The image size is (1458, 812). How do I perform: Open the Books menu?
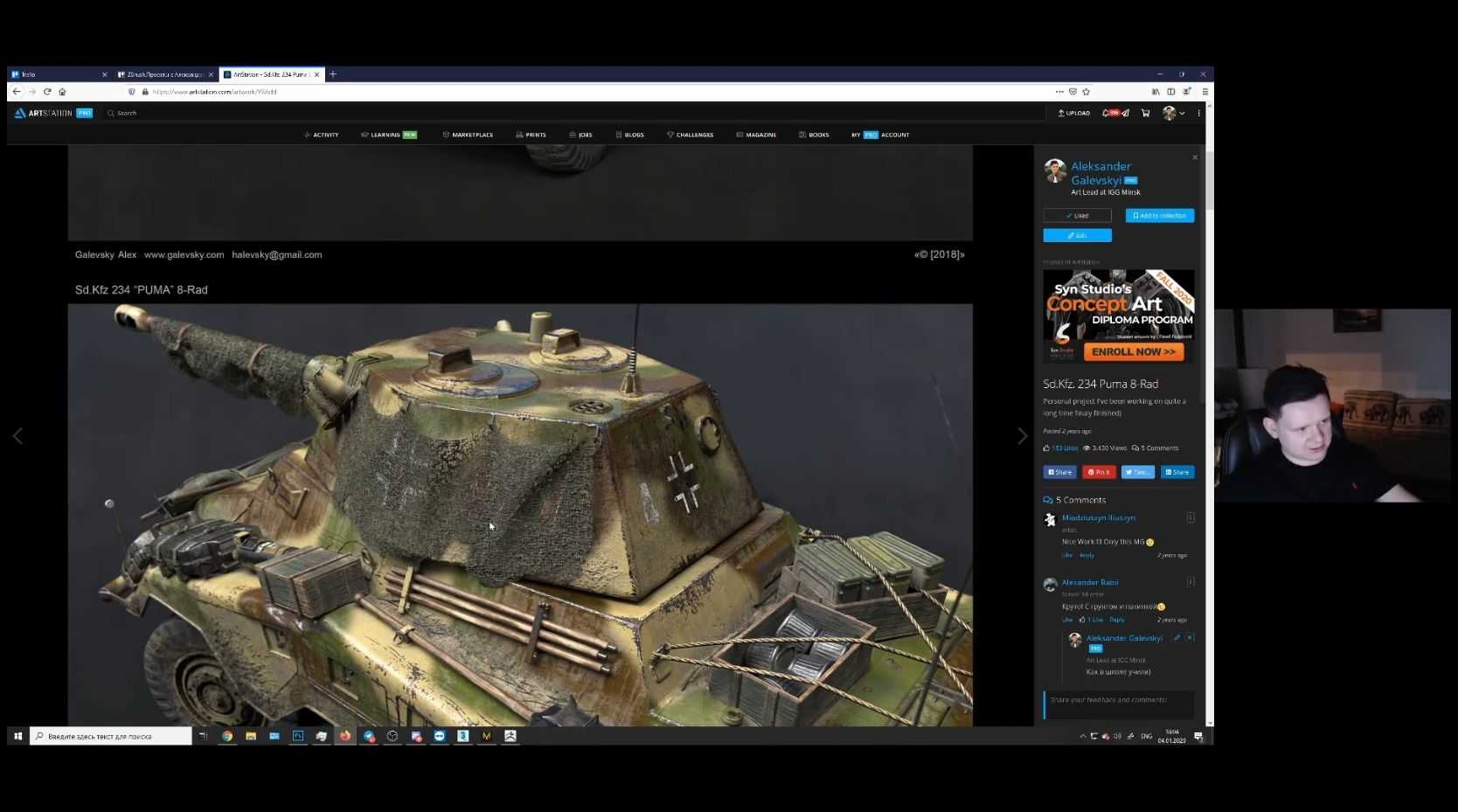814,135
